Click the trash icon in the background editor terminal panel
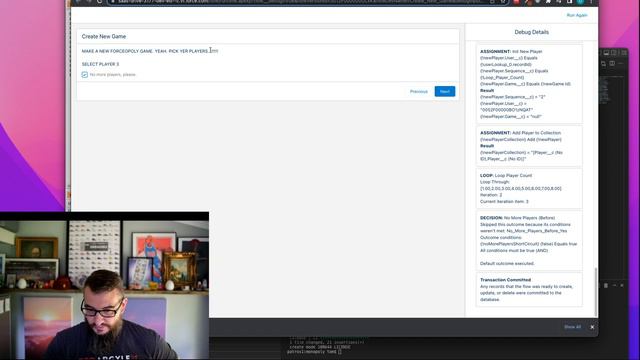640x360 pixels. point(606,285)
